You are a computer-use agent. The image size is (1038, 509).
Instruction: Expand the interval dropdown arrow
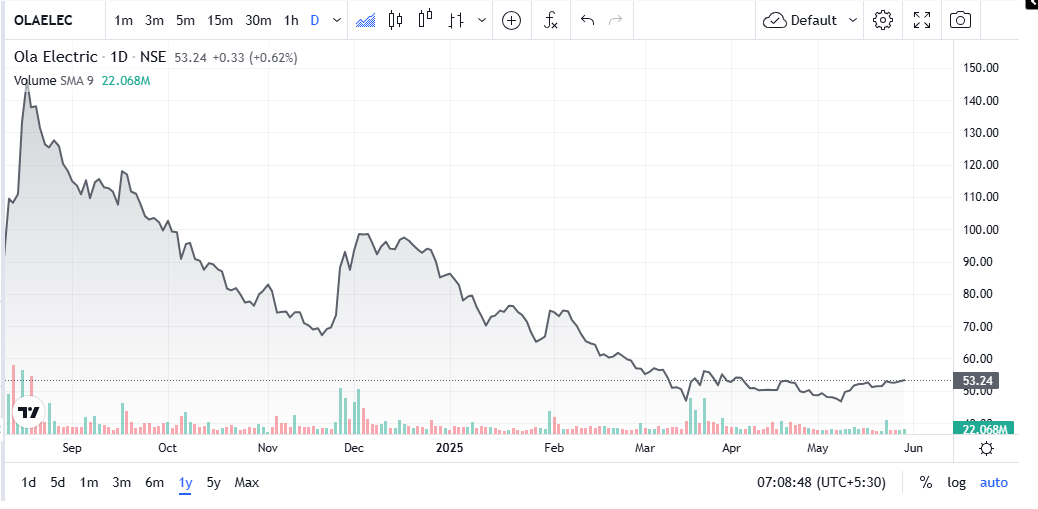[x=337, y=21]
